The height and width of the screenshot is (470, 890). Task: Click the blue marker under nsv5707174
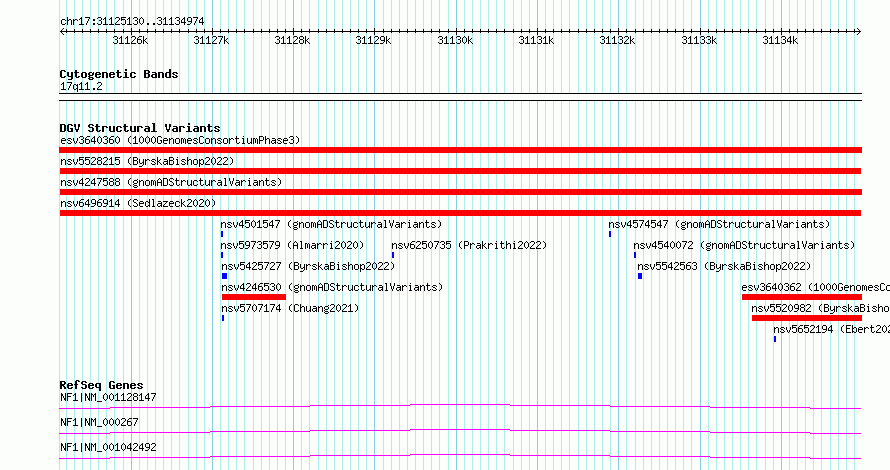pos(223,318)
